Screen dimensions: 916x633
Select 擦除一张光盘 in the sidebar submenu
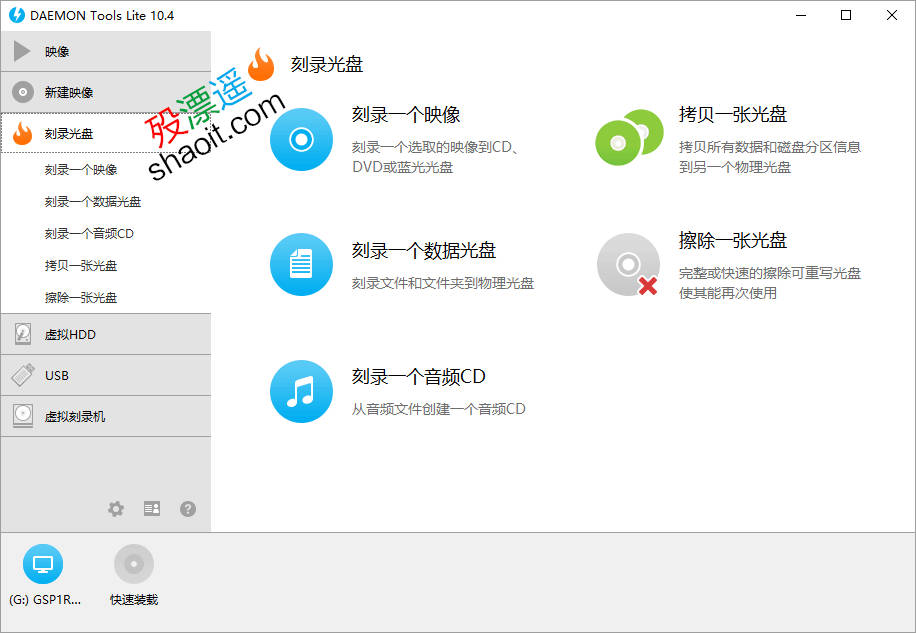tap(81, 298)
